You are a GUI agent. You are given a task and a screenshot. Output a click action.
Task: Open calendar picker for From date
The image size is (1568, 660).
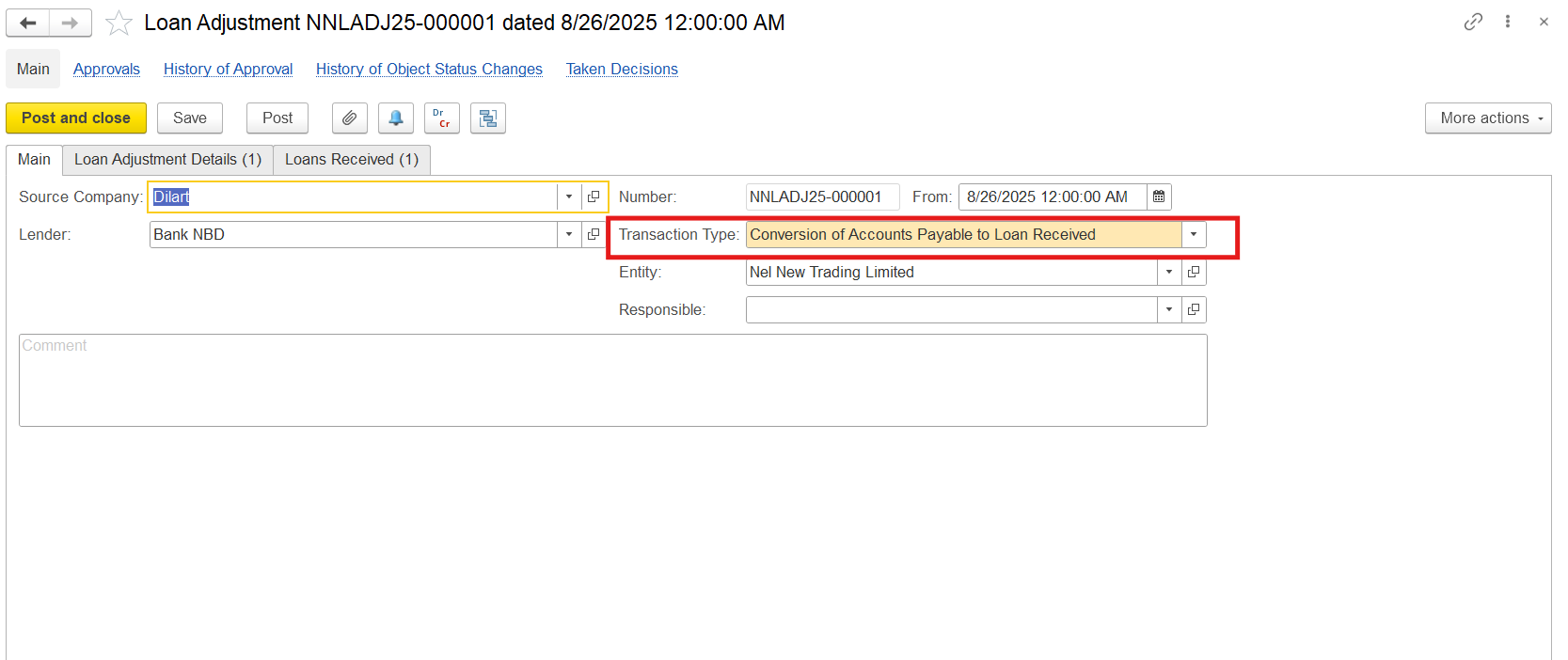pos(1159,196)
